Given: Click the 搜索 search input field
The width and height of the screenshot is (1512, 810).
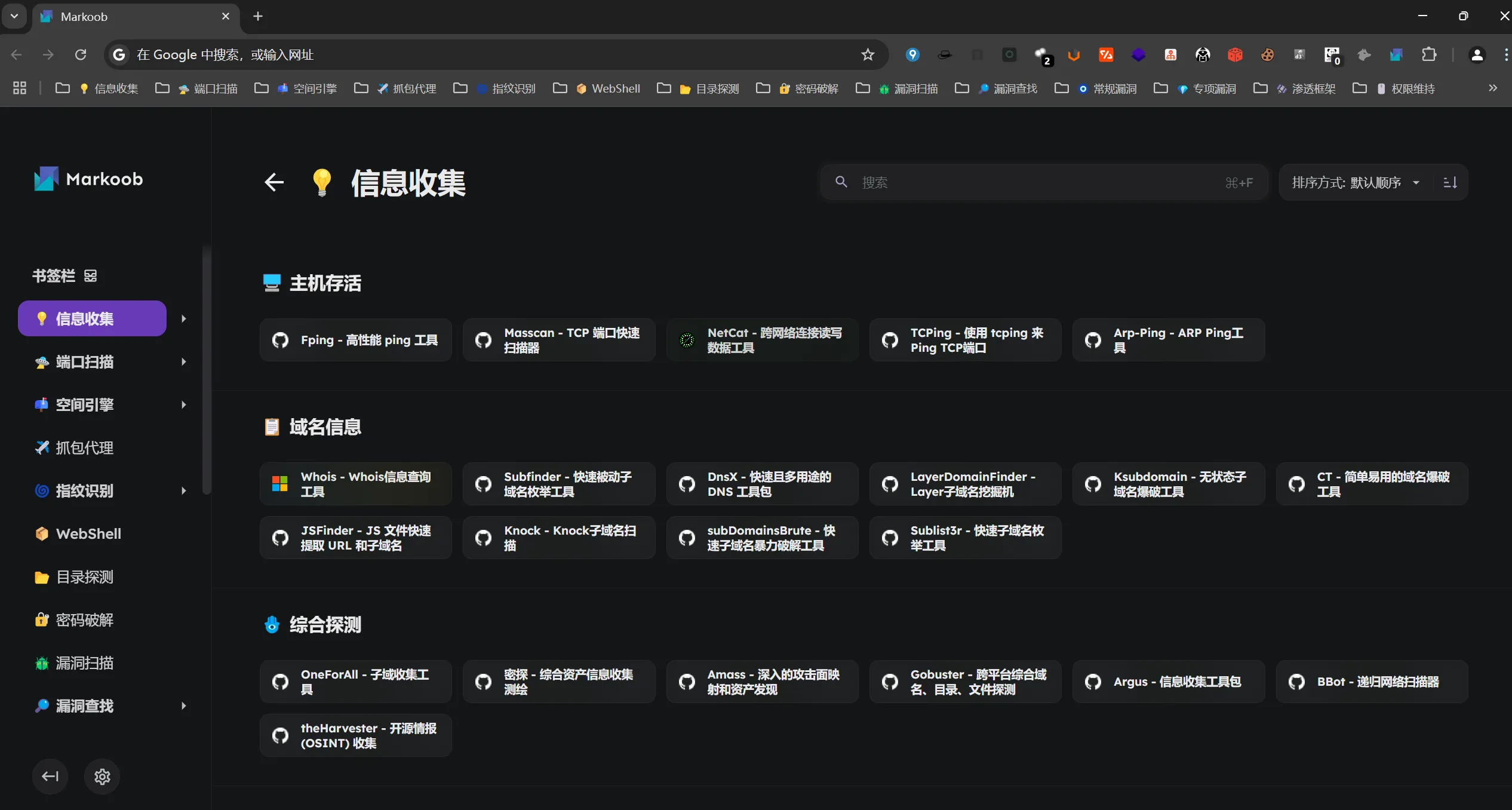Looking at the screenshot, I should [1044, 182].
